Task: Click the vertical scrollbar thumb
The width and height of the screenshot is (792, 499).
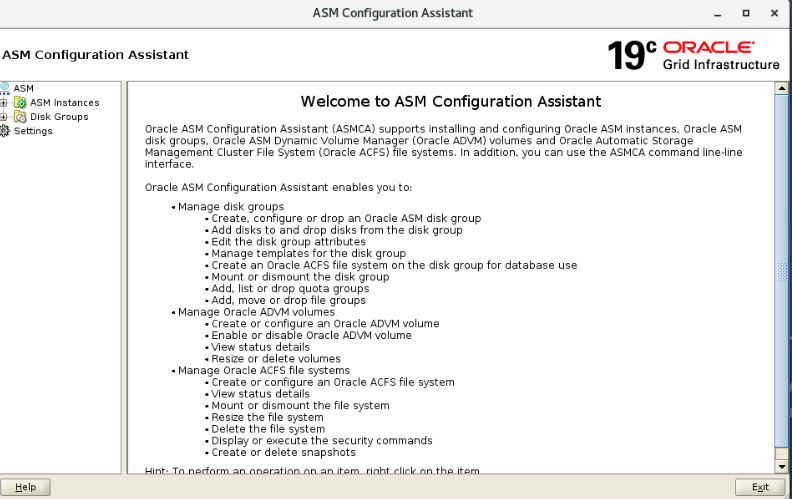Action: click(781, 271)
